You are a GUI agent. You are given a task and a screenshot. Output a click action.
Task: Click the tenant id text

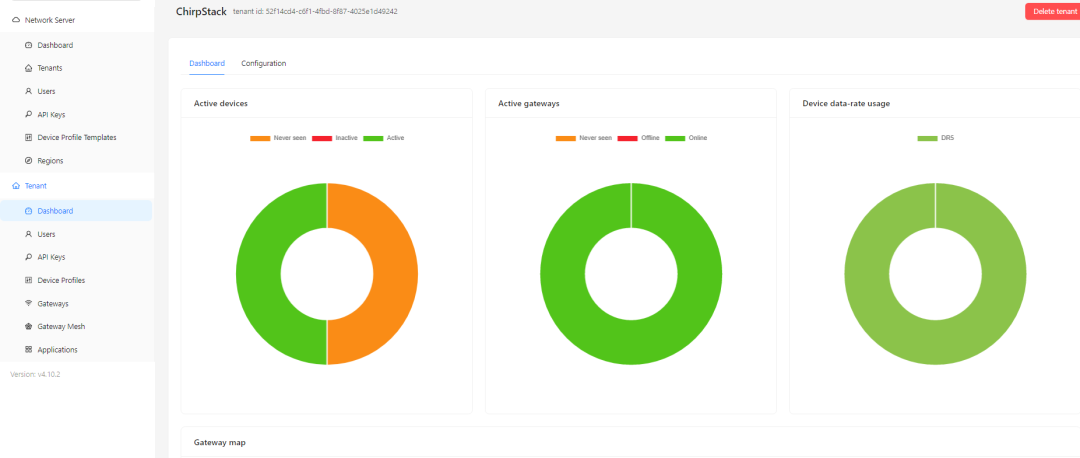(315, 12)
